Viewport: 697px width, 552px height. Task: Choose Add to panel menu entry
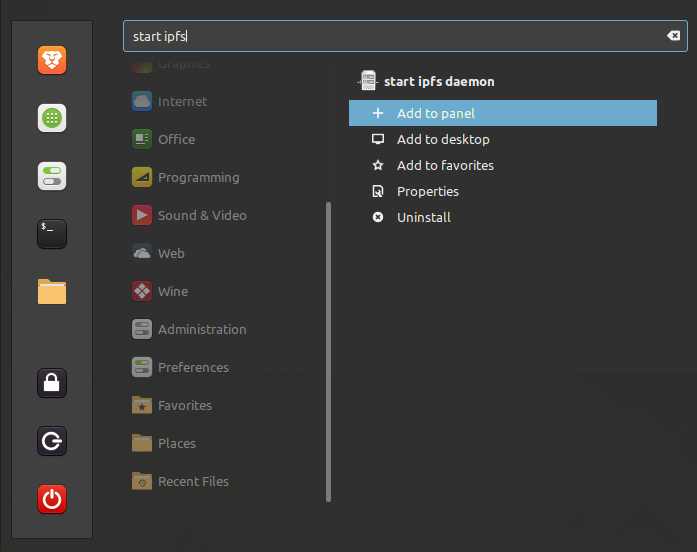coord(503,113)
